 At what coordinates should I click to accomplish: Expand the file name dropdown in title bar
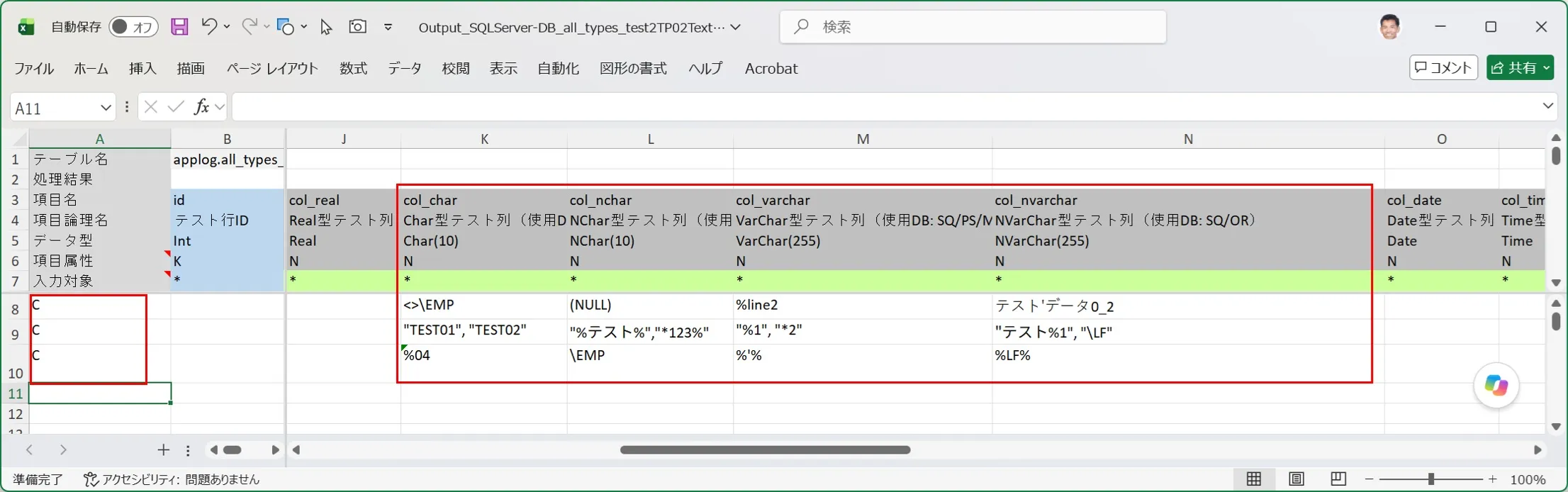[x=736, y=27]
